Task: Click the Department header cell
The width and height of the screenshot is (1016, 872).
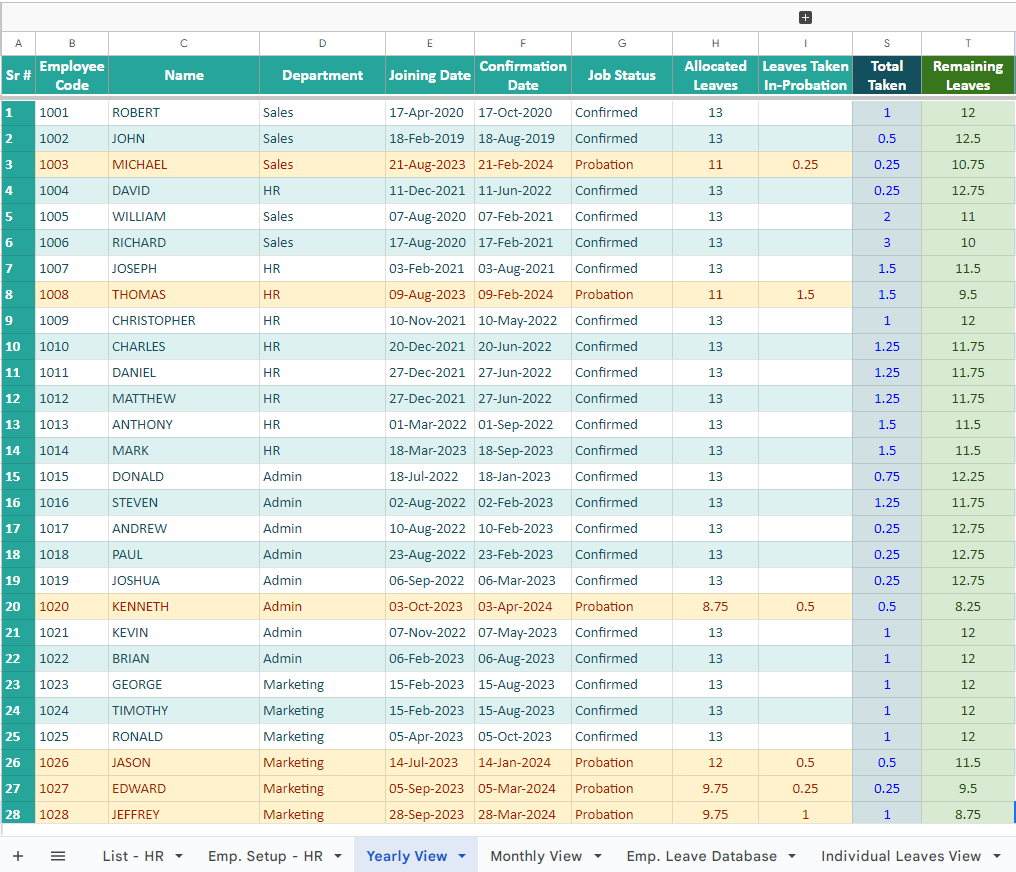Action: coord(322,75)
